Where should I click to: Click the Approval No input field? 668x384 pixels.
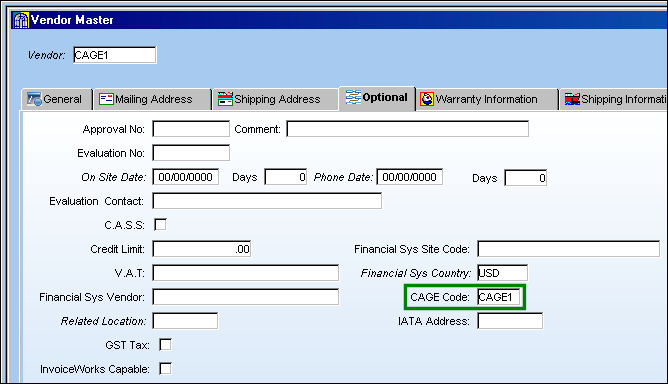191,129
